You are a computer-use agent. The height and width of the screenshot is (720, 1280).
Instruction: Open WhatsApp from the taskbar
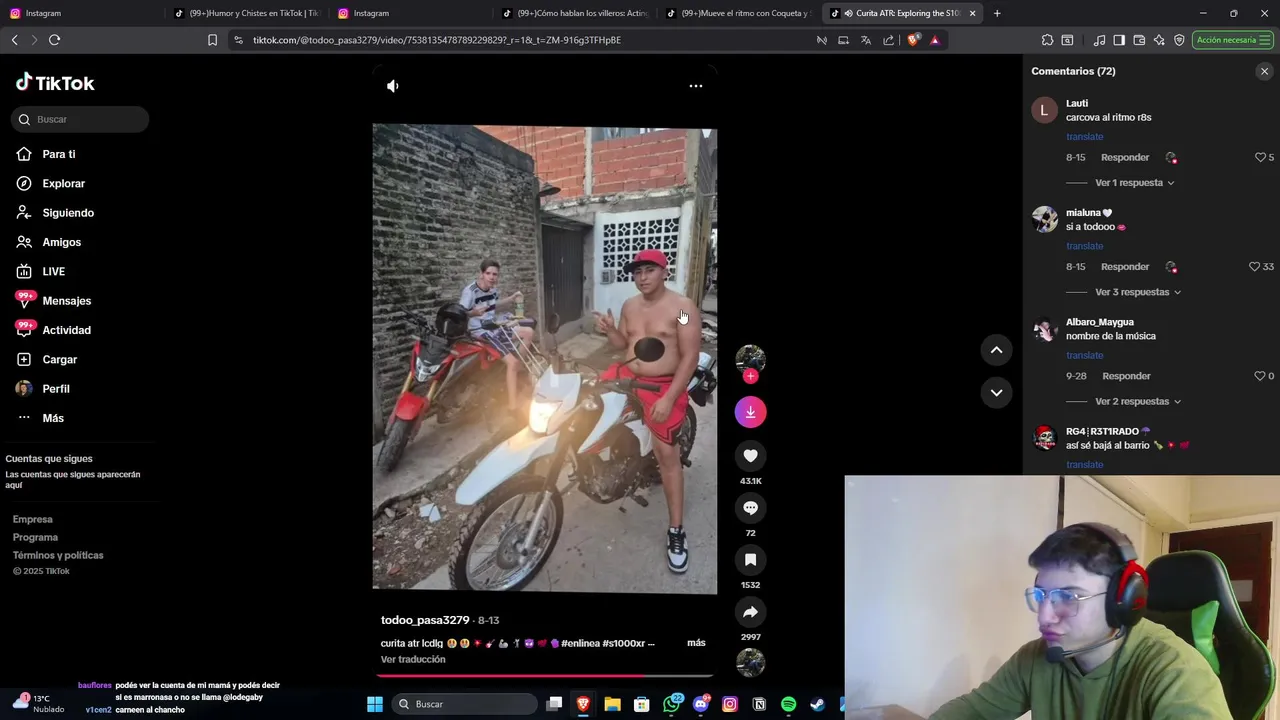click(672, 704)
